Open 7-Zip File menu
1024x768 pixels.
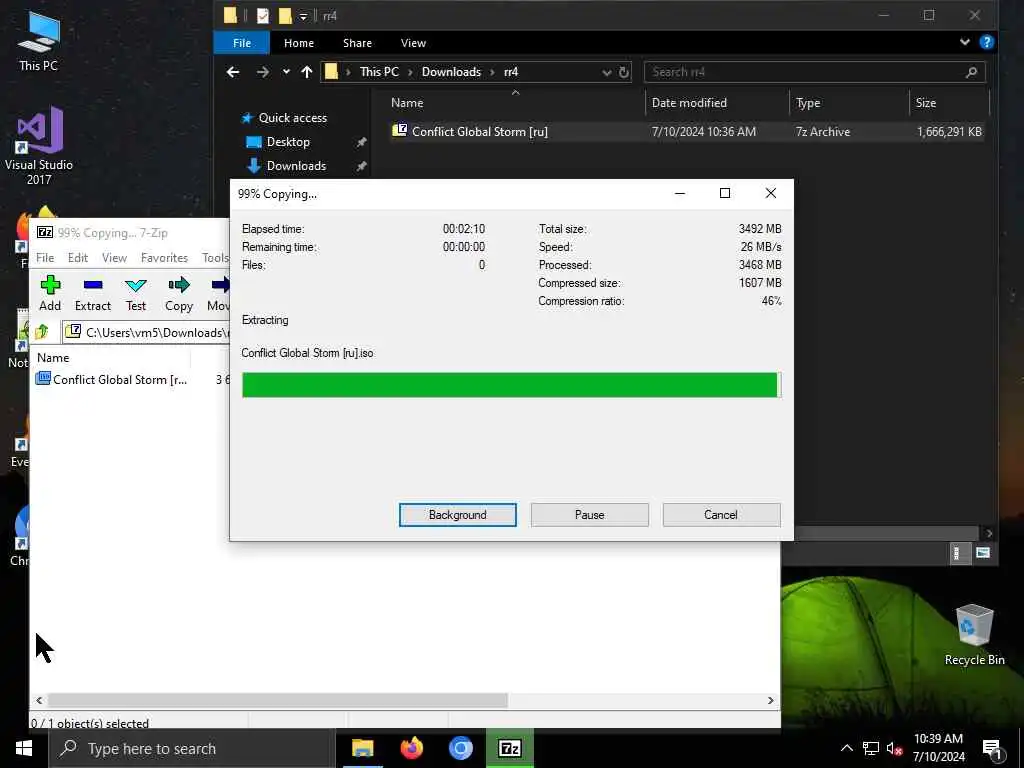(45, 258)
